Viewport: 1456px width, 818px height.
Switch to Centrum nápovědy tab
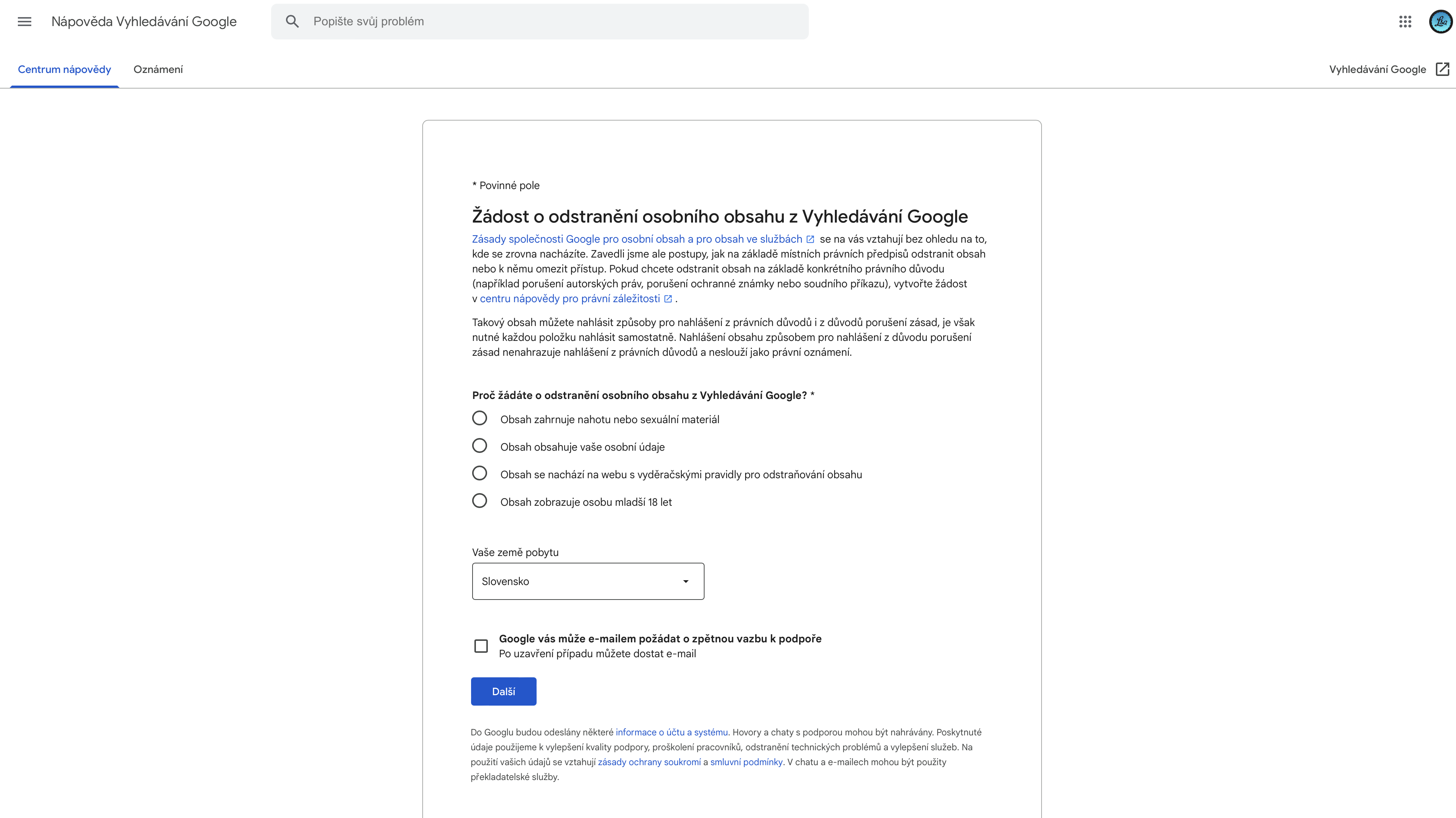(64, 70)
